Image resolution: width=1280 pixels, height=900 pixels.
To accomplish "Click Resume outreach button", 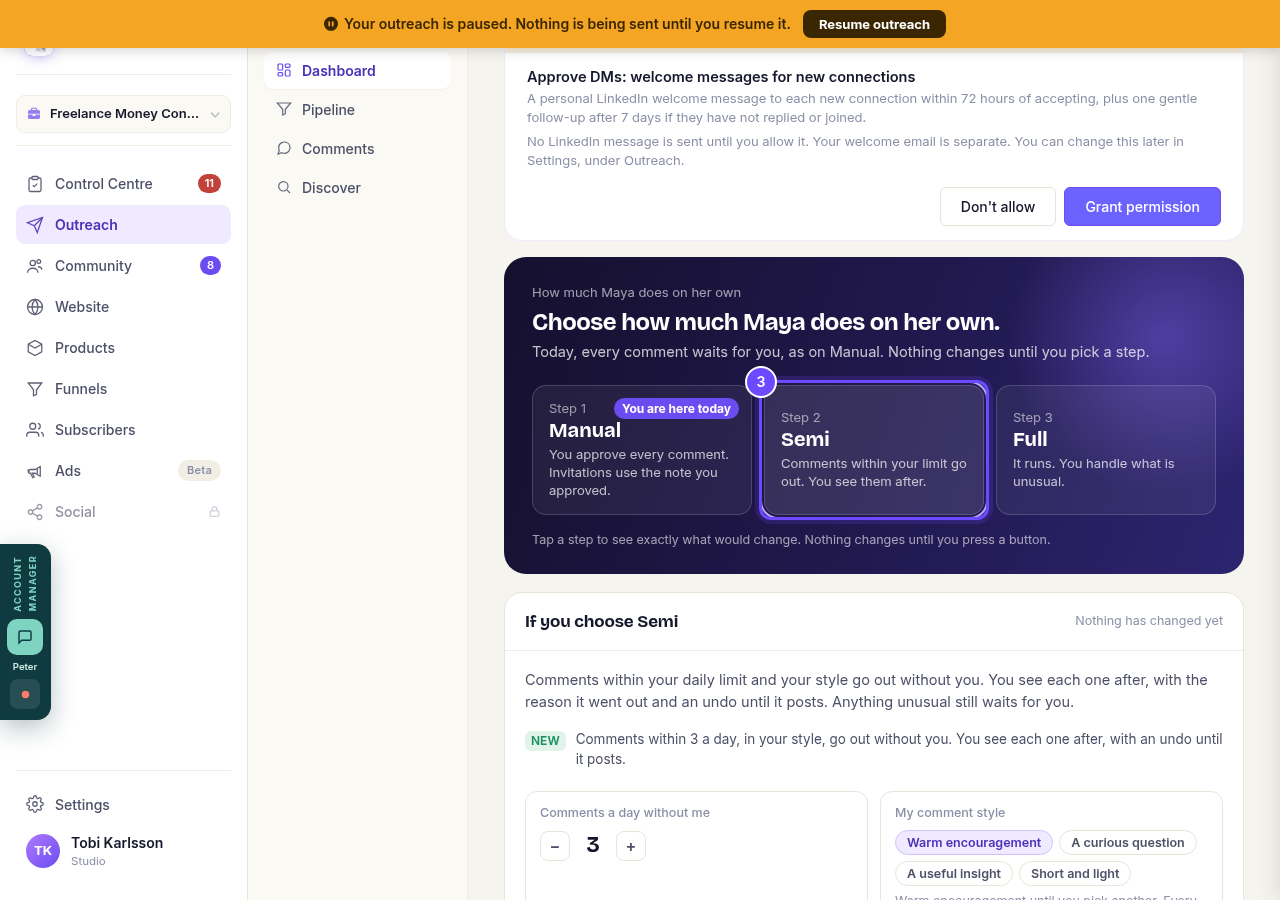I will click(x=874, y=24).
